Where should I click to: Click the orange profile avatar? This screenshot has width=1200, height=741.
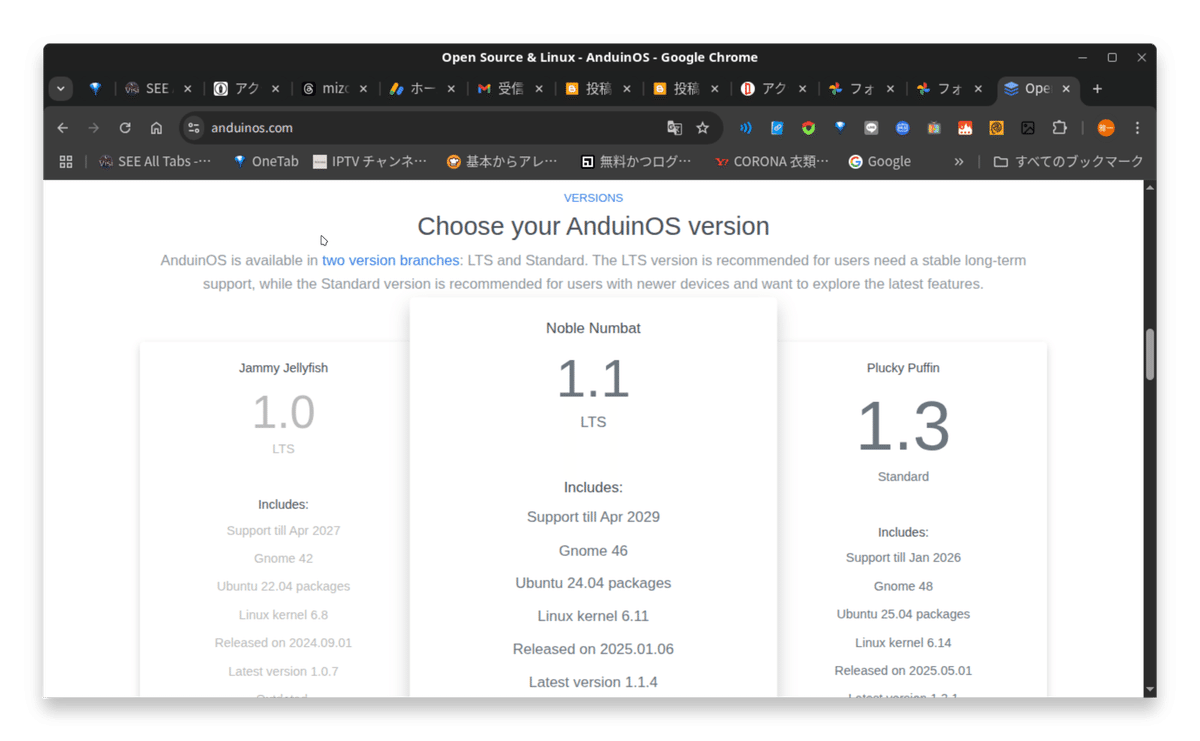(1104, 127)
